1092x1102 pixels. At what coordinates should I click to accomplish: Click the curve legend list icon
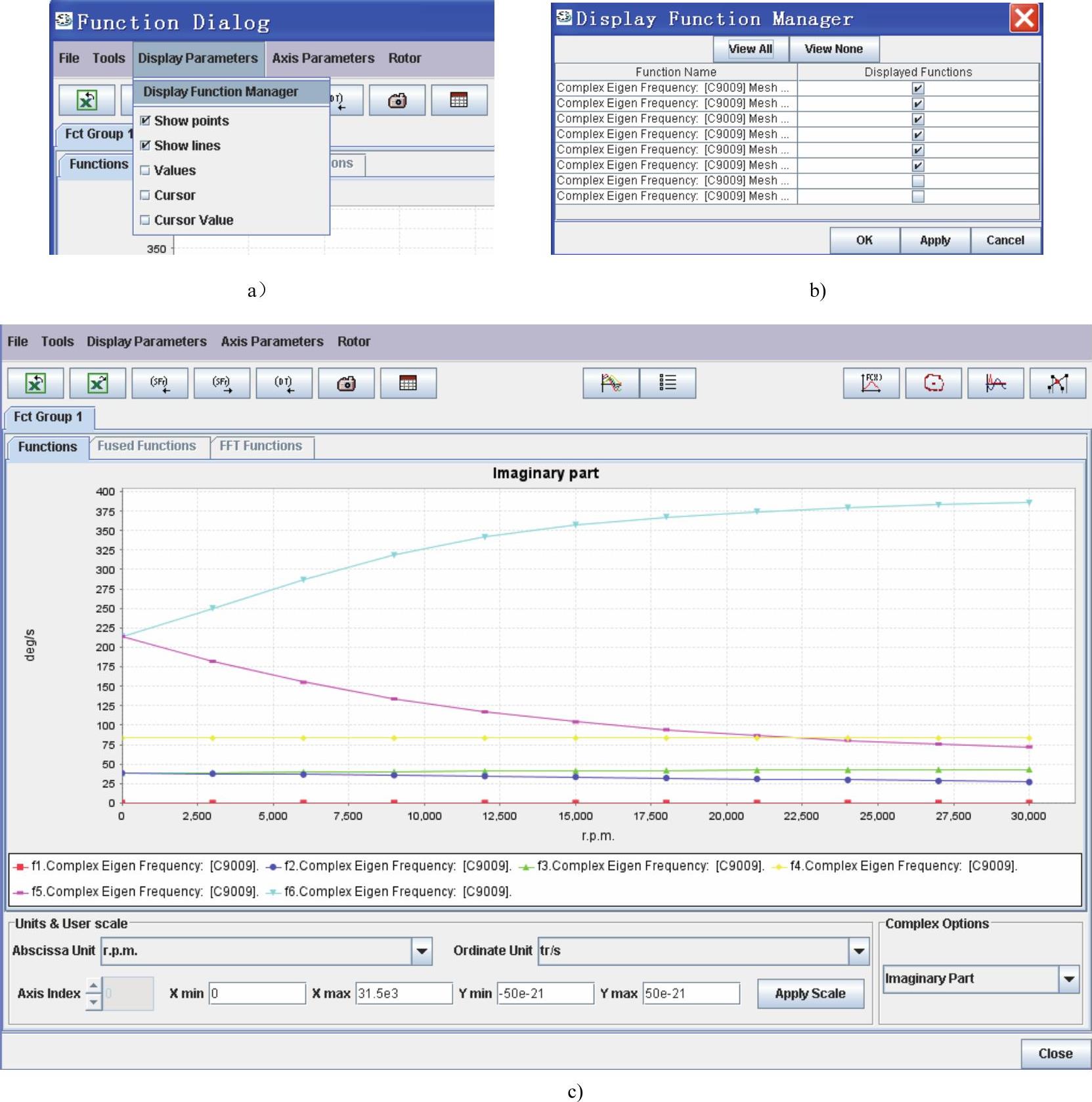click(667, 384)
